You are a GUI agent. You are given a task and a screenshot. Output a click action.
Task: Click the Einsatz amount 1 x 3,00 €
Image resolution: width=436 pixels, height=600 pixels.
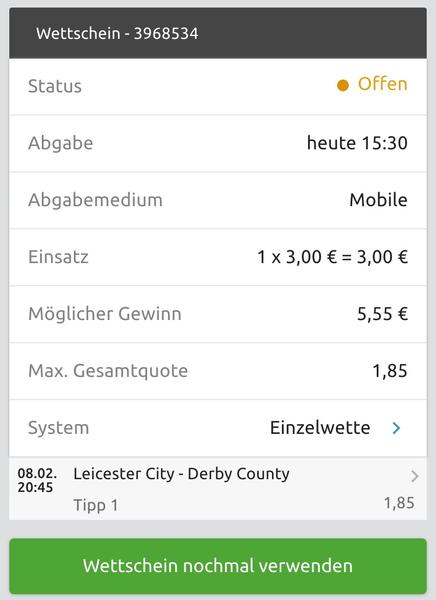[297, 257]
